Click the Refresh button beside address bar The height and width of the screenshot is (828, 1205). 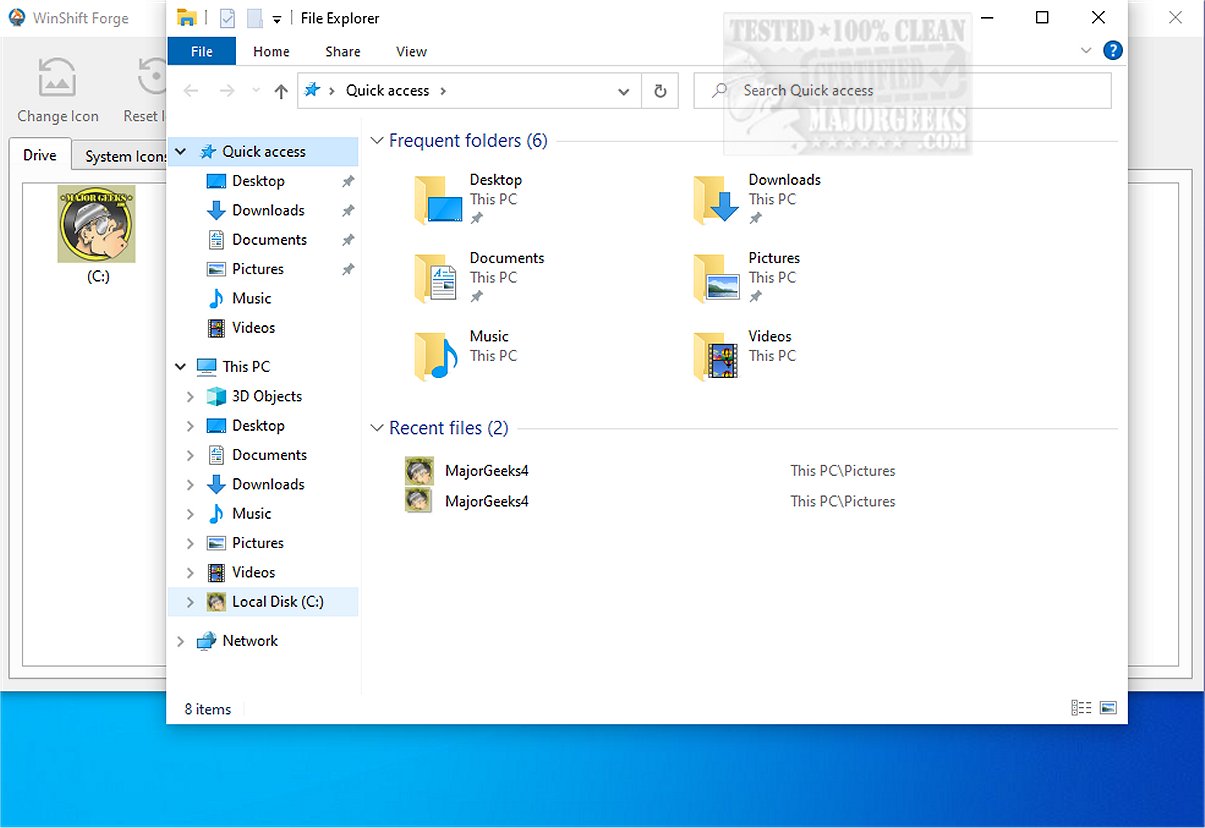[x=660, y=91]
